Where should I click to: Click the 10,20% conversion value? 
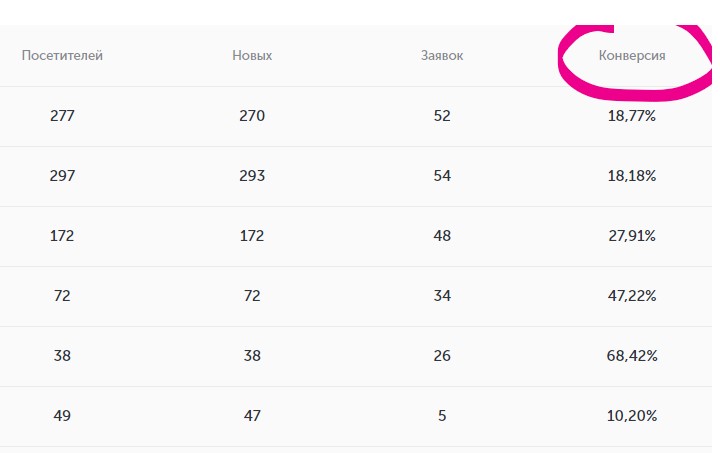pos(632,416)
